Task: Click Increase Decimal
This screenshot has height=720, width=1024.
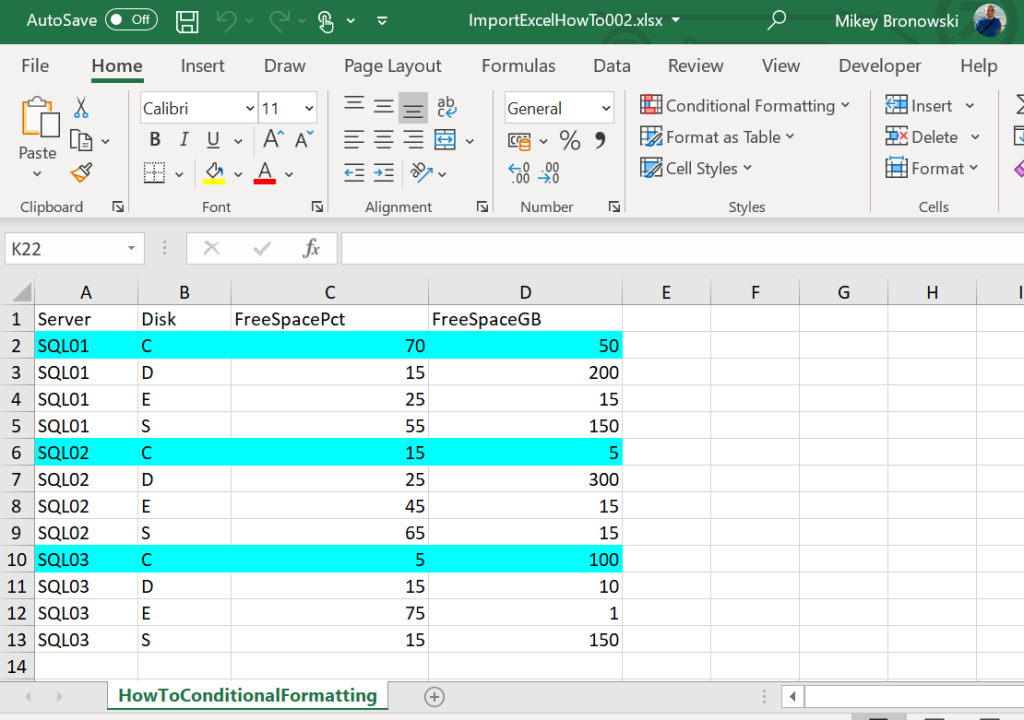Action: coord(519,173)
